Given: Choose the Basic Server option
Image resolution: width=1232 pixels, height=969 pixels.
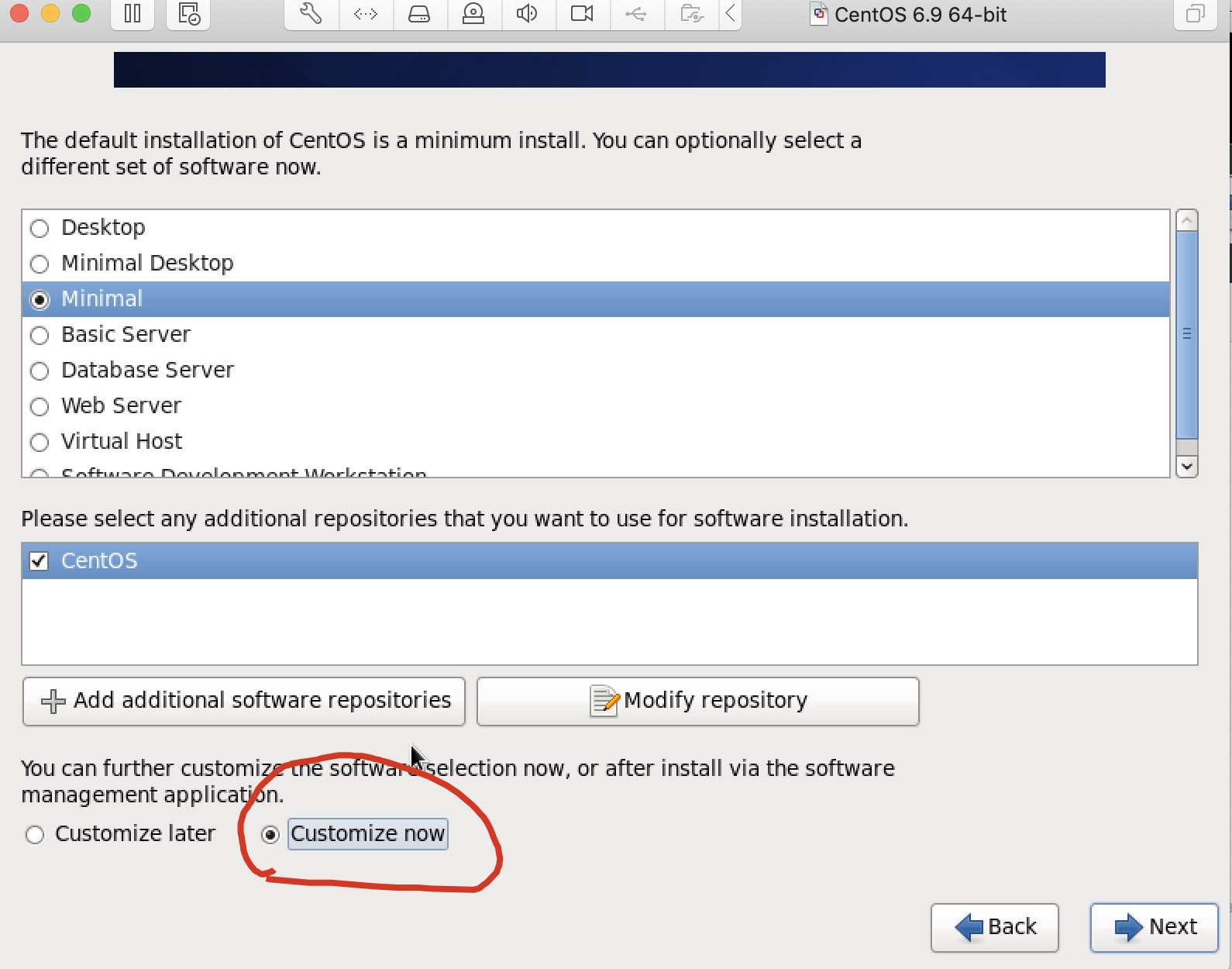Looking at the screenshot, I should point(40,335).
